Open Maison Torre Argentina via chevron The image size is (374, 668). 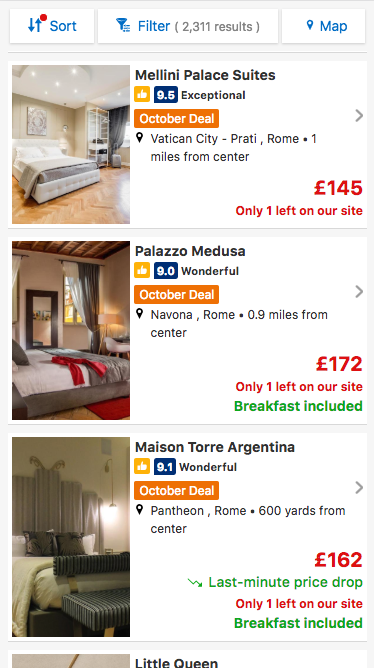point(359,487)
